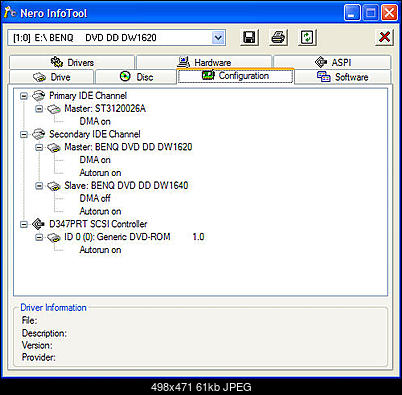Click the Refresh icon in toolbar
The image size is (402, 395).
coord(307,37)
